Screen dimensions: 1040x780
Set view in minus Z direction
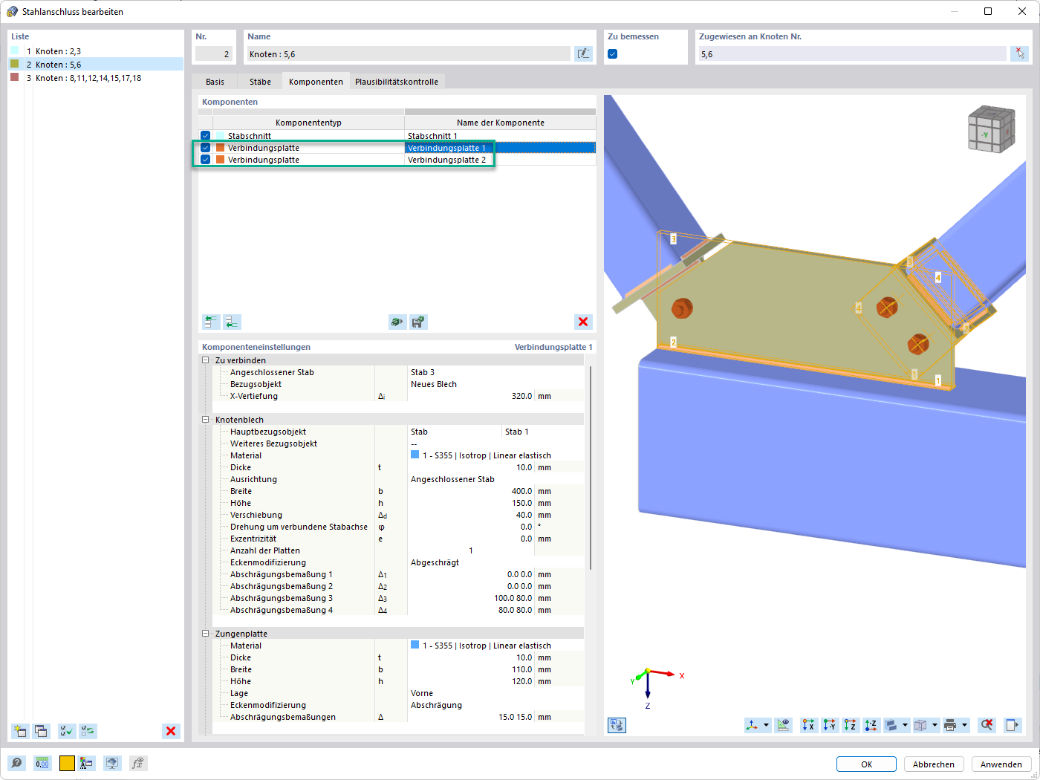pos(871,725)
